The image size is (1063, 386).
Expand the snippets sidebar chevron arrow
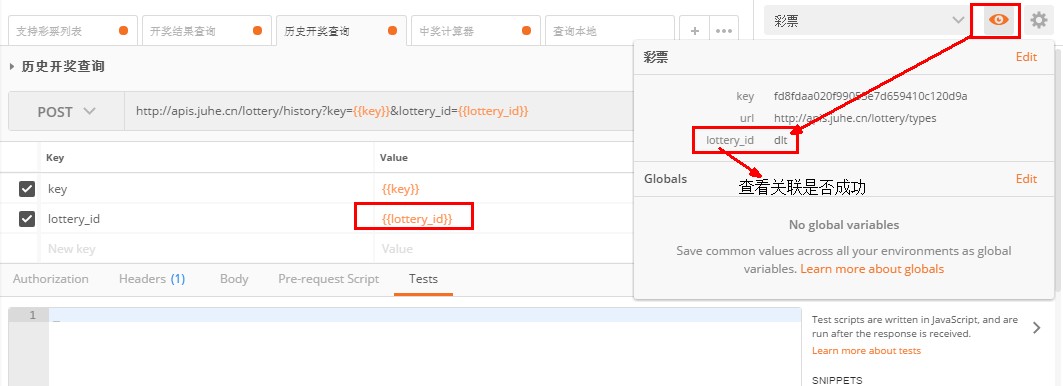coord(1036,328)
